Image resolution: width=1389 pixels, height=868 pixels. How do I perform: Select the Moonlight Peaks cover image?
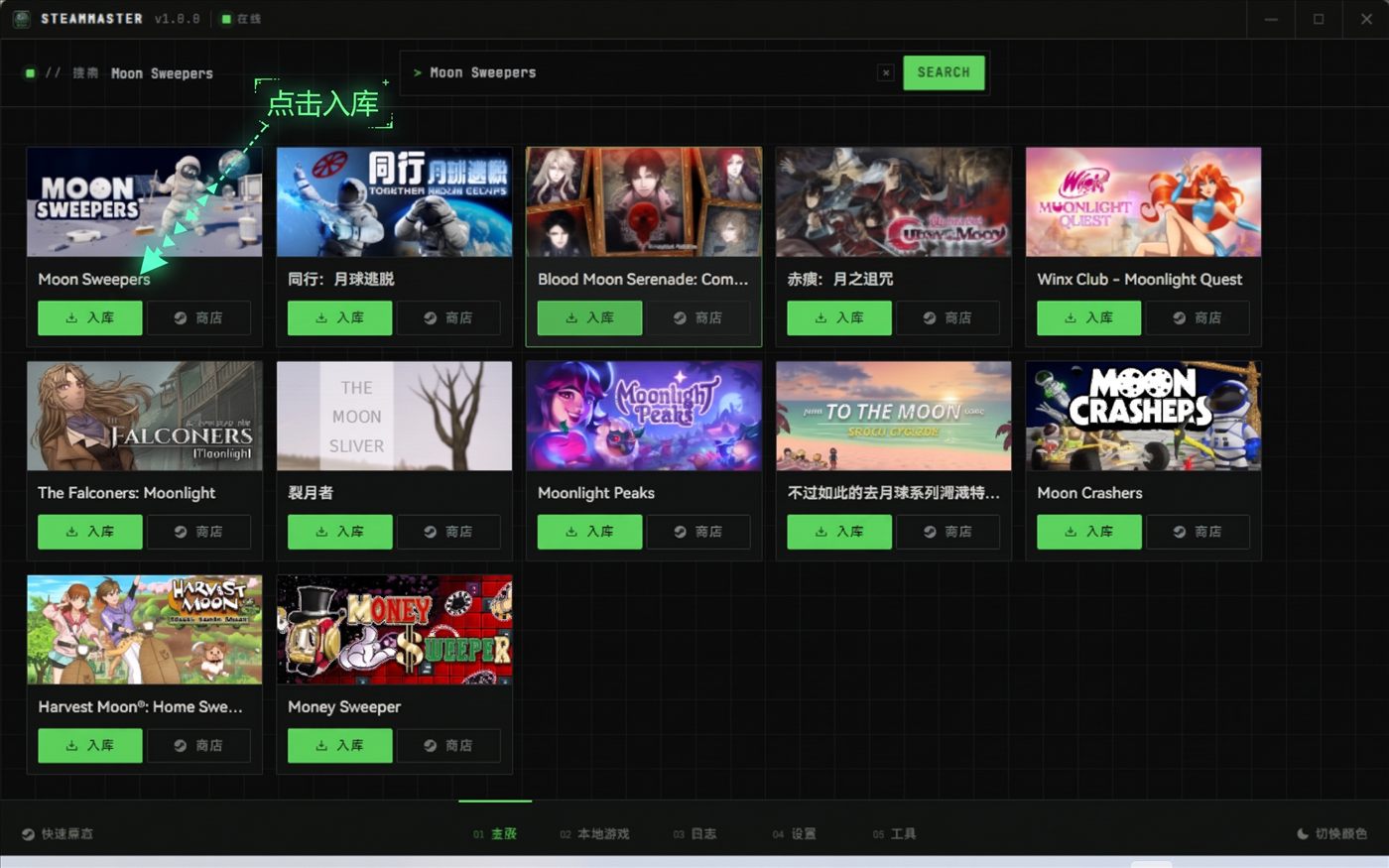[644, 416]
